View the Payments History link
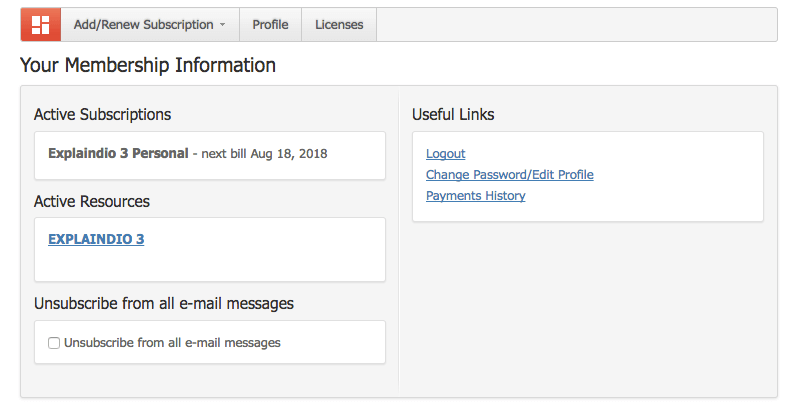 (x=475, y=196)
